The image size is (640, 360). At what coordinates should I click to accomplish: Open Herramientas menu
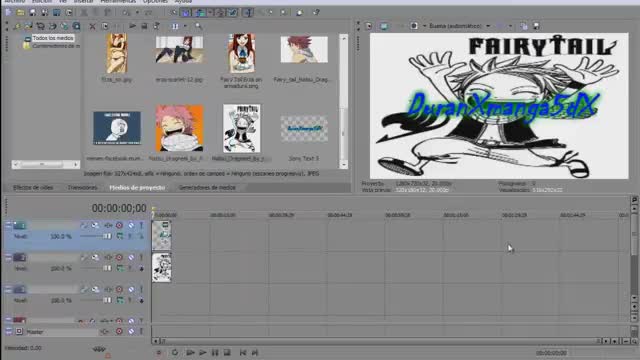[118, 2]
